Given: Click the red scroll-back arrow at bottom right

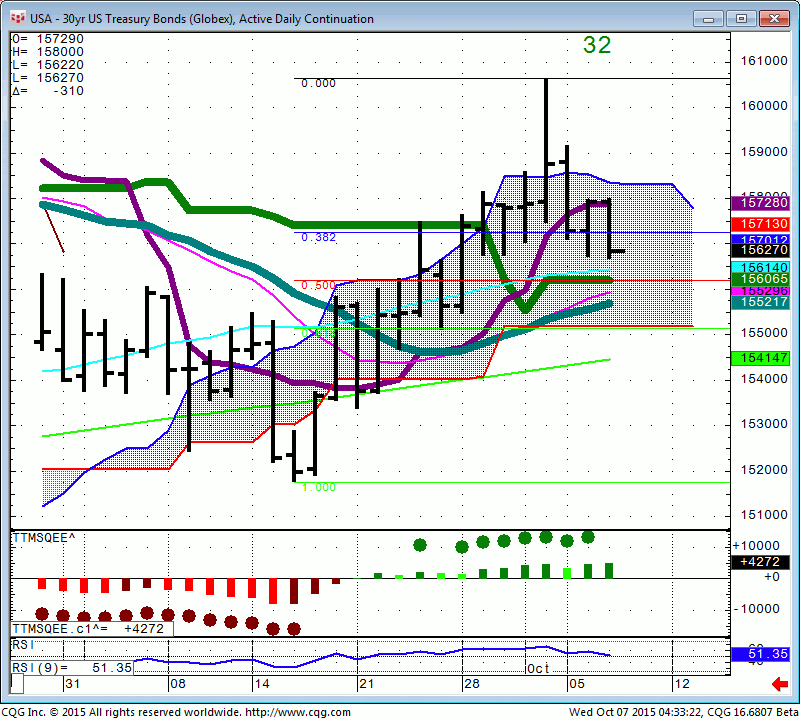Looking at the screenshot, I should point(780,684).
